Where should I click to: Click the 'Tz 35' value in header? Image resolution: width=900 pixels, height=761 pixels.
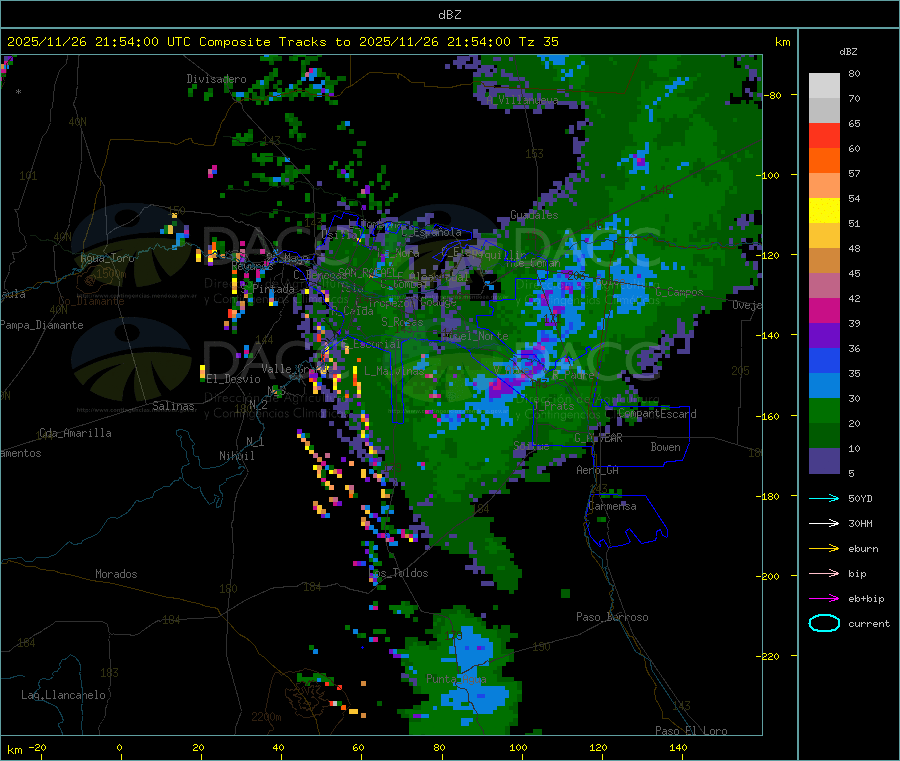coord(538,42)
